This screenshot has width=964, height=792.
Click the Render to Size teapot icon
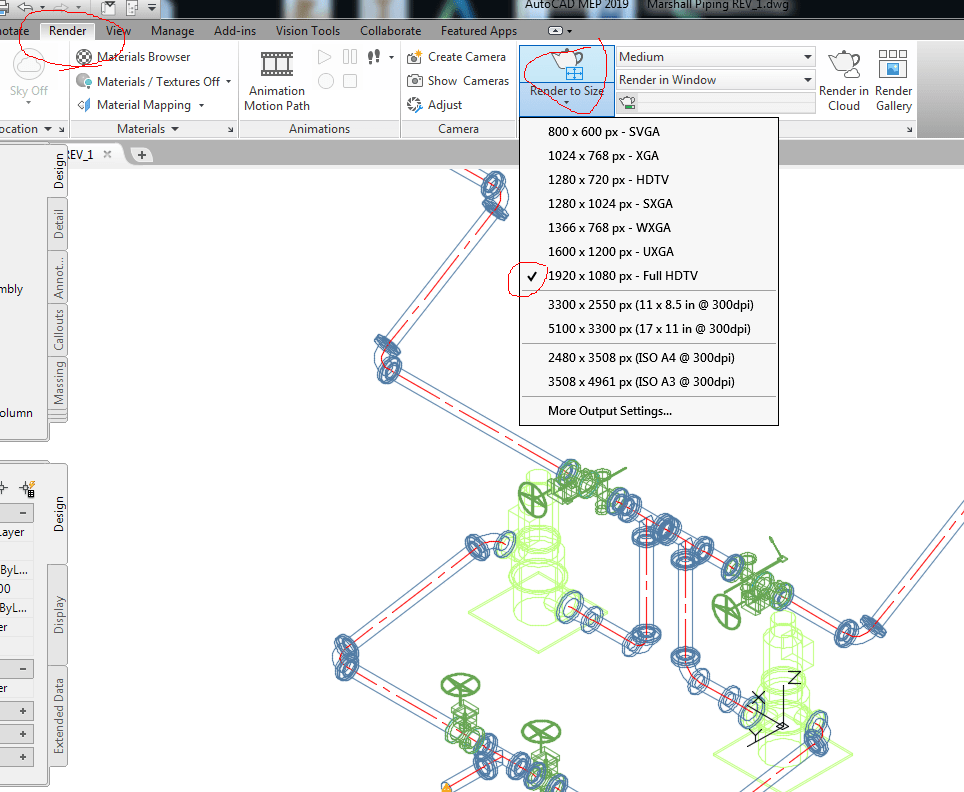566,62
